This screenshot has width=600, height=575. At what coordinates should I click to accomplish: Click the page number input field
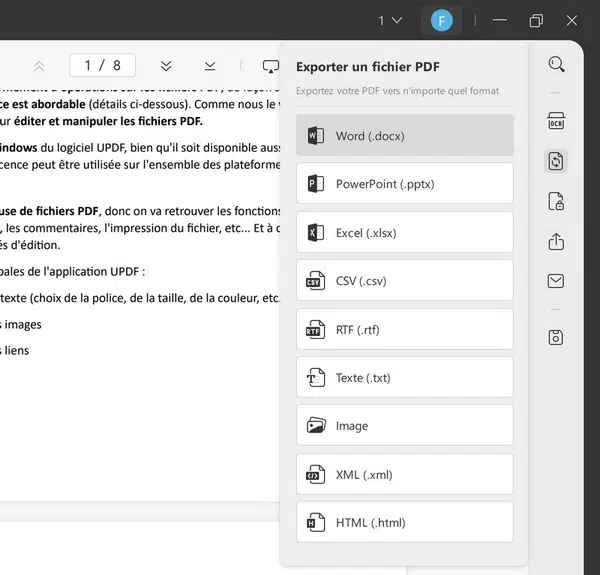tap(102, 66)
